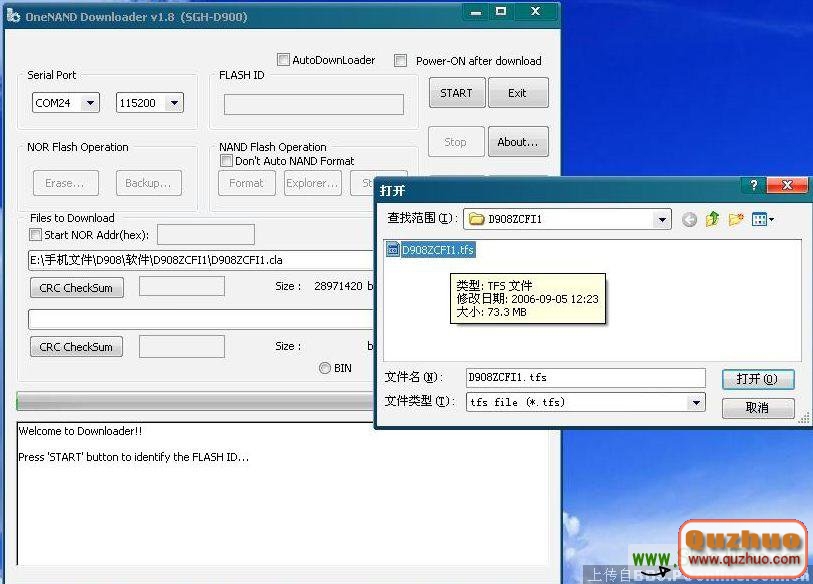Click the NOR Backup... button

click(149, 183)
